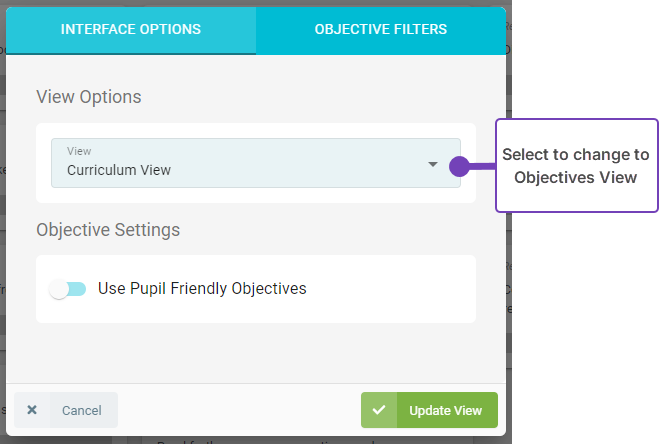Screen dimensions: 661x444
Task: Click the Use Pupil Friendly Objectives label
Action: coord(202,289)
